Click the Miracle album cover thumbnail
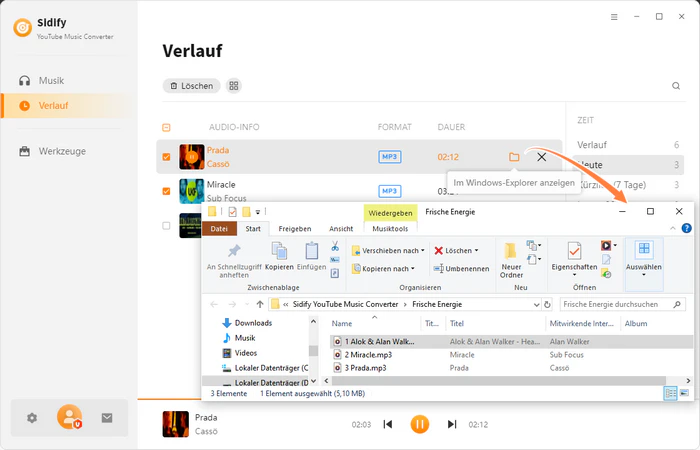This screenshot has width=700, height=450. [192, 191]
